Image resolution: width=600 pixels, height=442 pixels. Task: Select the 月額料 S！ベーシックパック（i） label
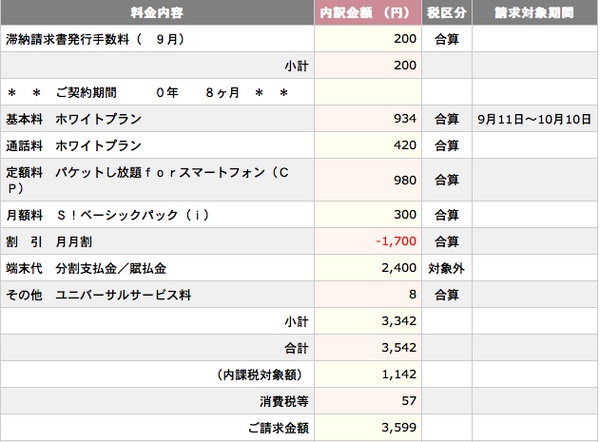[x=108, y=215]
